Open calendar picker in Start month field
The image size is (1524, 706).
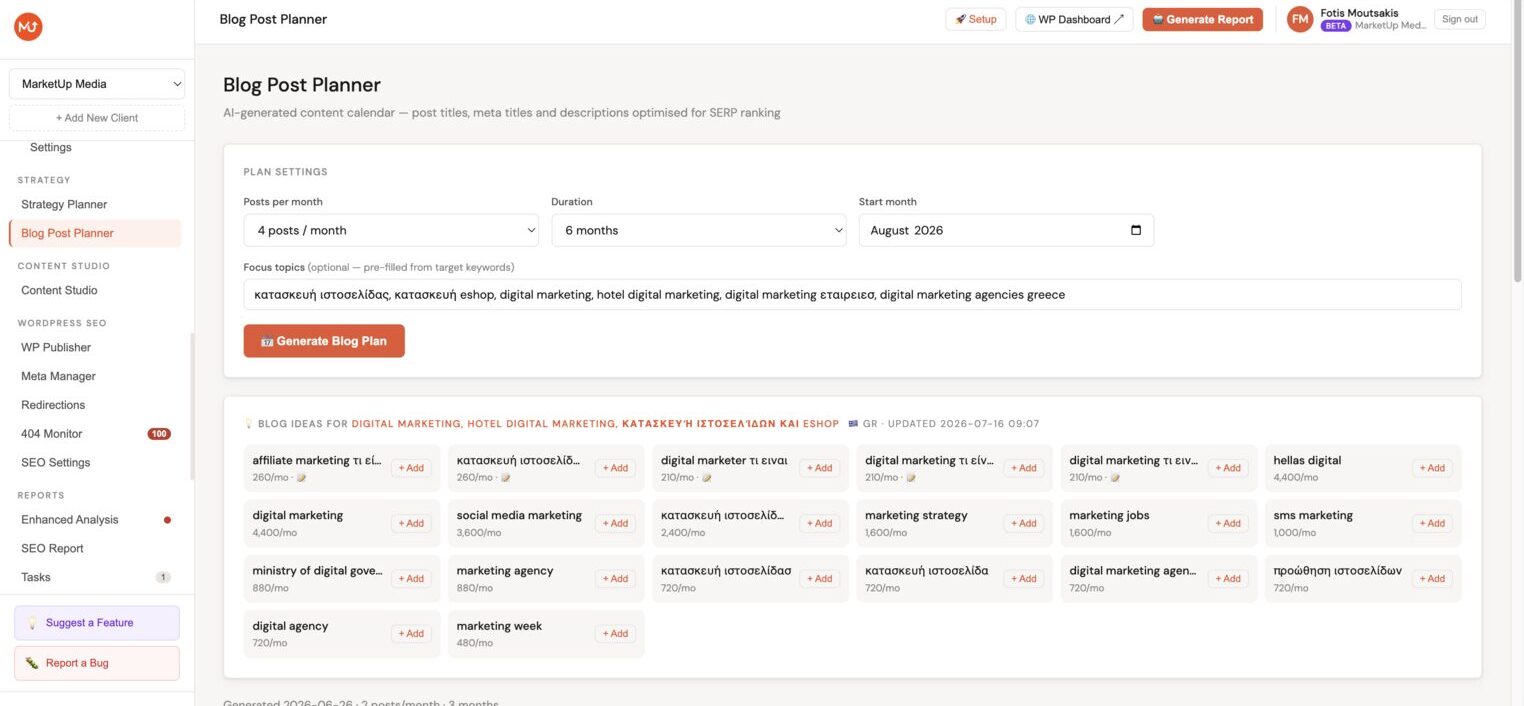[x=1136, y=230]
